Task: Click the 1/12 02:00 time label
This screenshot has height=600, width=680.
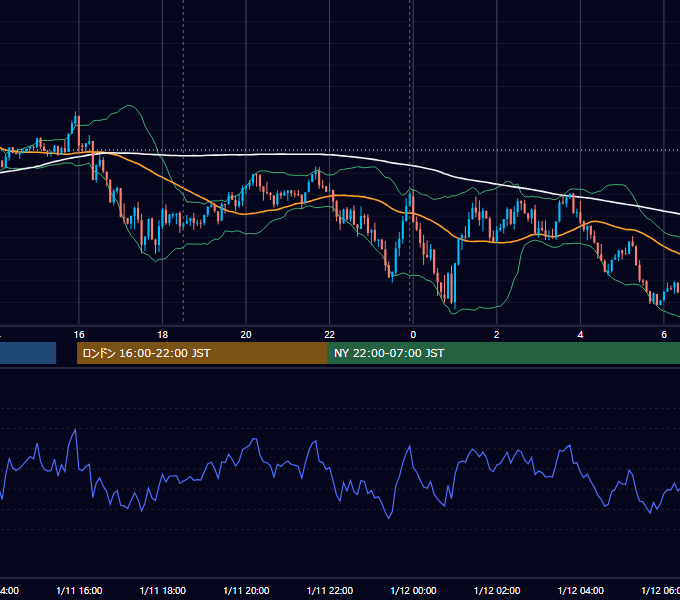Action: click(x=497, y=590)
